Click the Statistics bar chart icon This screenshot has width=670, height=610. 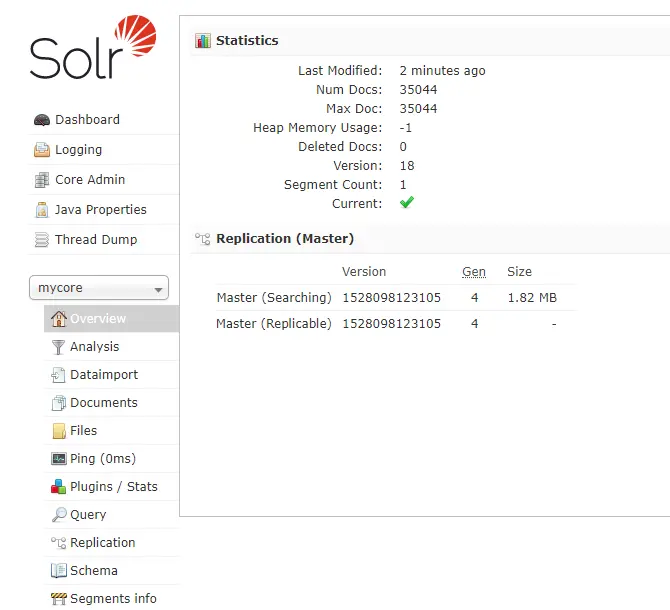click(x=203, y=41)
